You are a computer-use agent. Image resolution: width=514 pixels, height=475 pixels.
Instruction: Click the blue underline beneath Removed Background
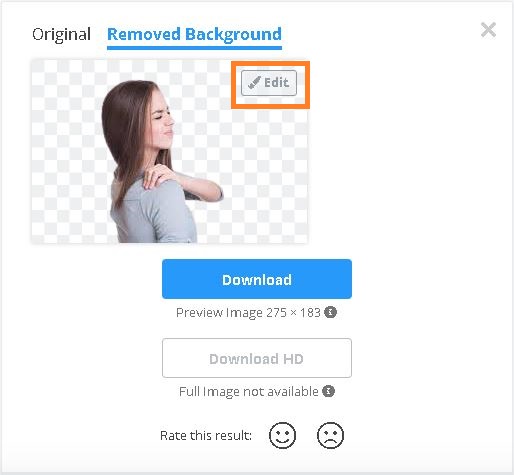(x=194, y=48)
